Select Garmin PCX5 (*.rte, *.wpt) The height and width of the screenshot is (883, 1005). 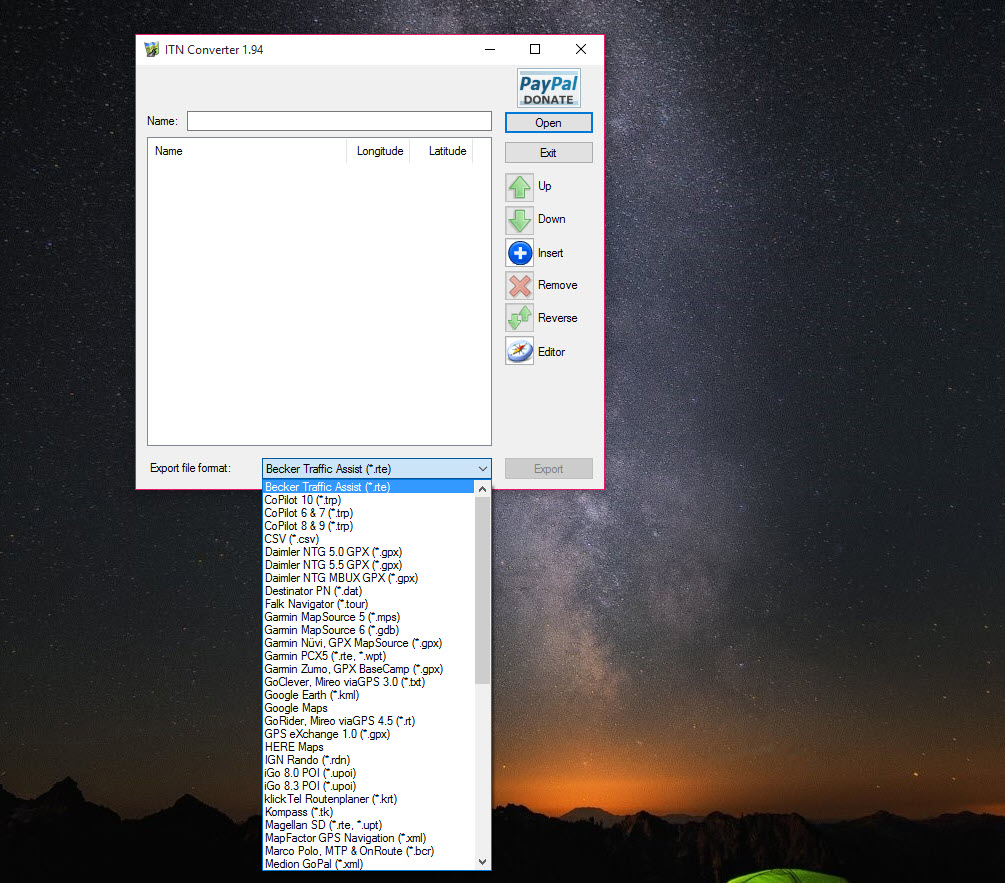(369, 656)
